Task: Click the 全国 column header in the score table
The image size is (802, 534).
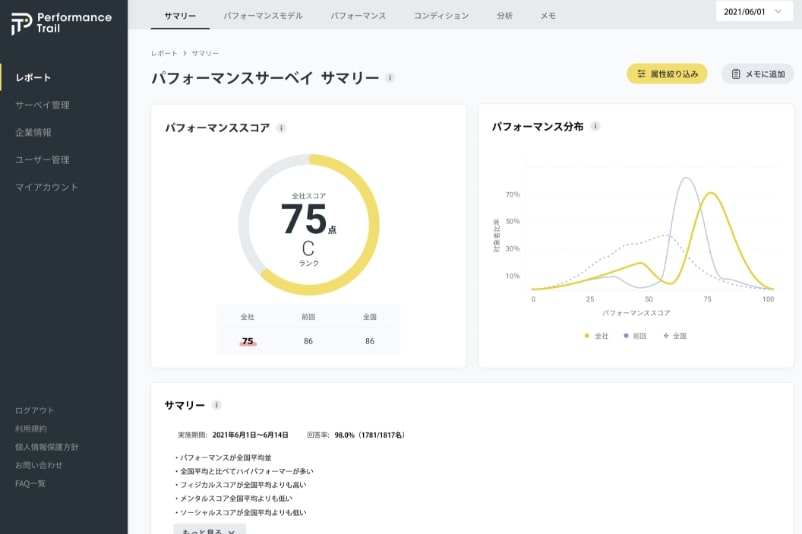Action: (x=370, y=317)
